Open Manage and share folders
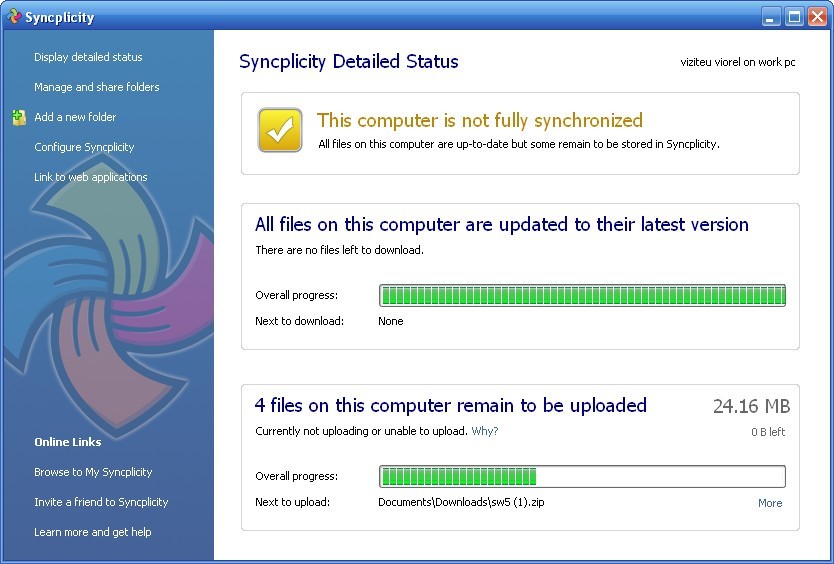Viewport: 834px width, 564px height. pos(97,87)
